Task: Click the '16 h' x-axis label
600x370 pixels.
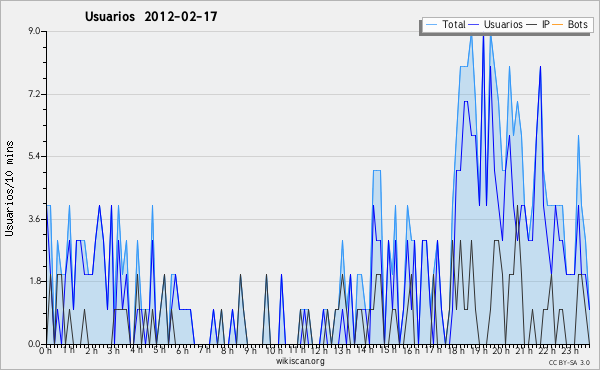Action: click(411, 351)
